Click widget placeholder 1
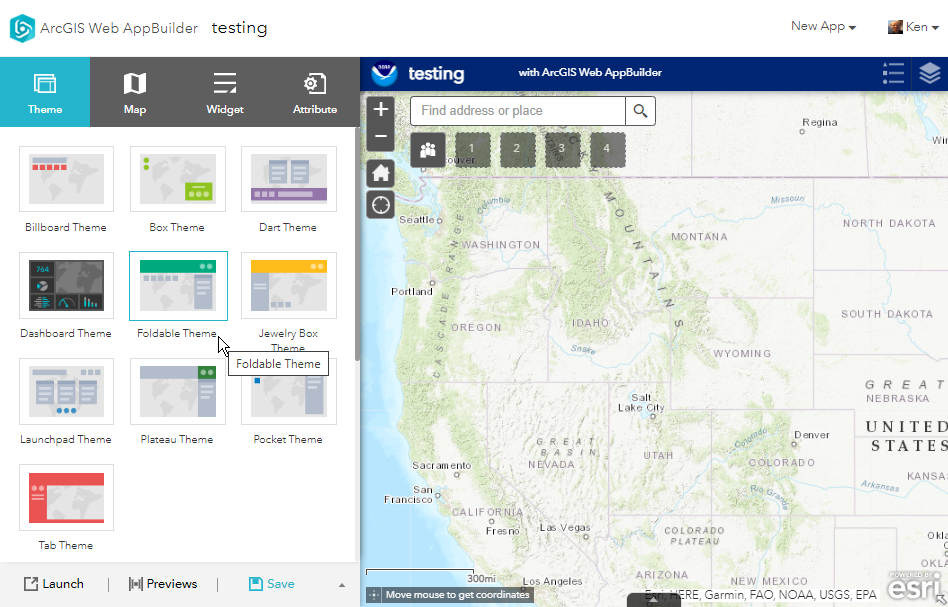This screenshot has width=948, height=607. 472,149
